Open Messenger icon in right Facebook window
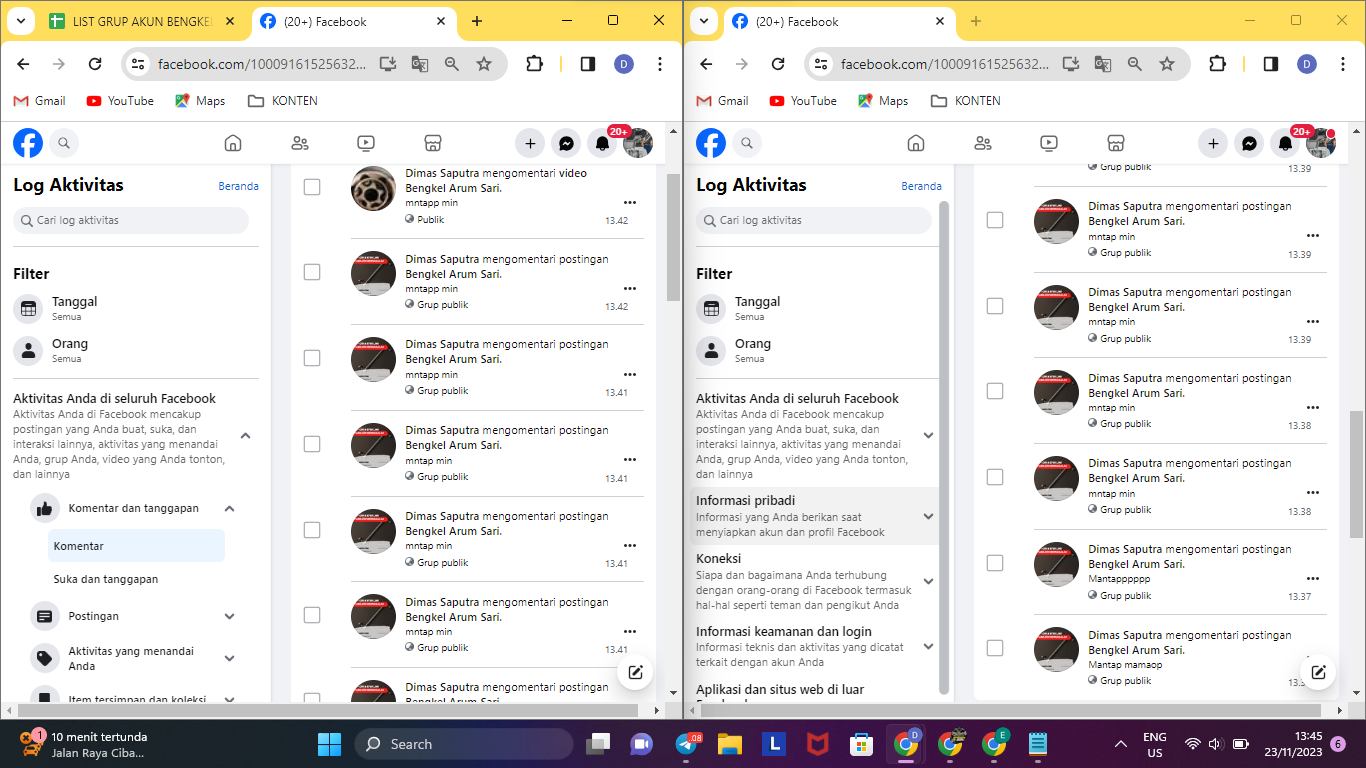The image size is (1366, 768). (x=1249, y=143)
